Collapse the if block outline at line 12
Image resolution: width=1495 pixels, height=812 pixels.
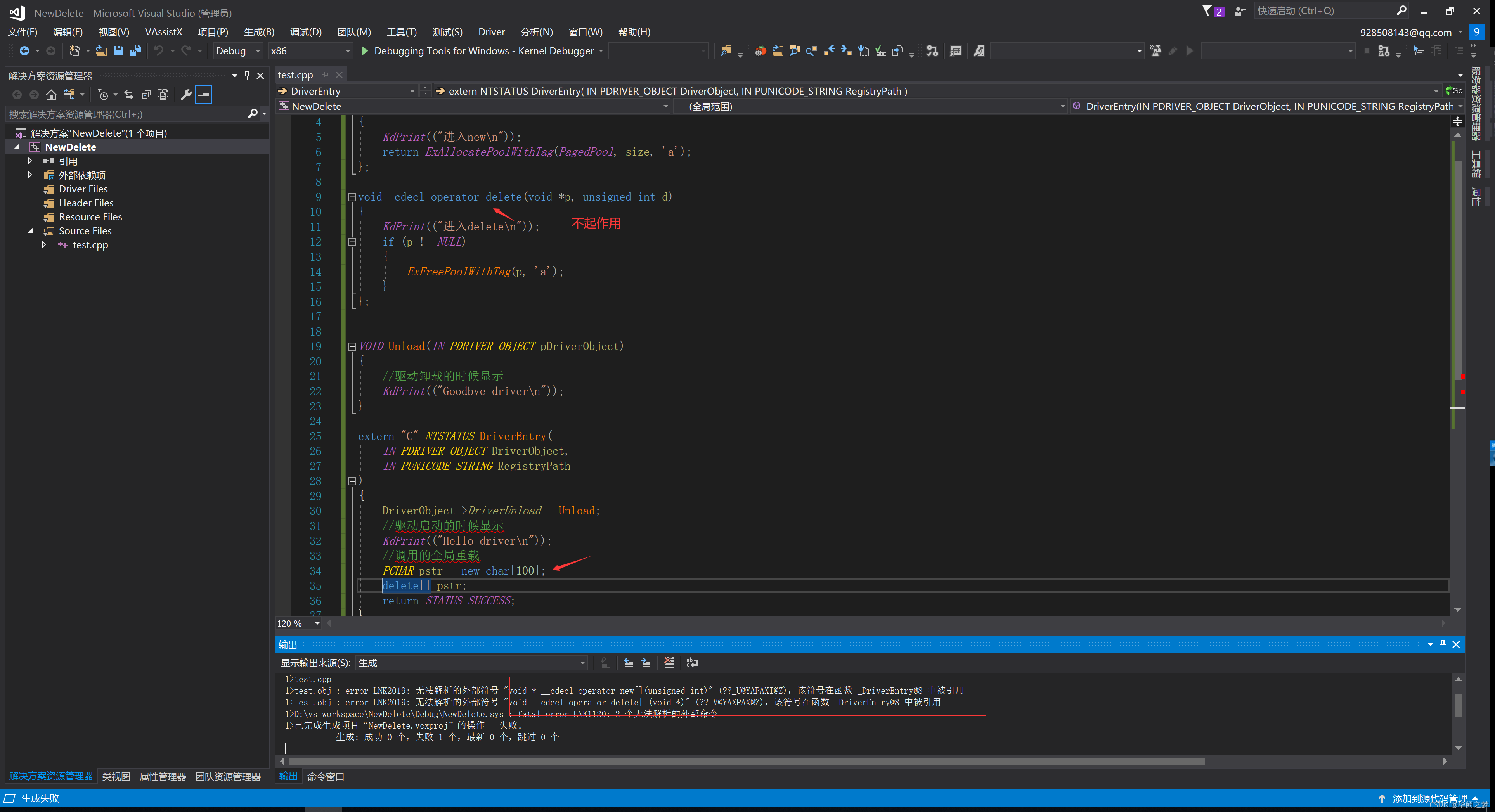352,242
